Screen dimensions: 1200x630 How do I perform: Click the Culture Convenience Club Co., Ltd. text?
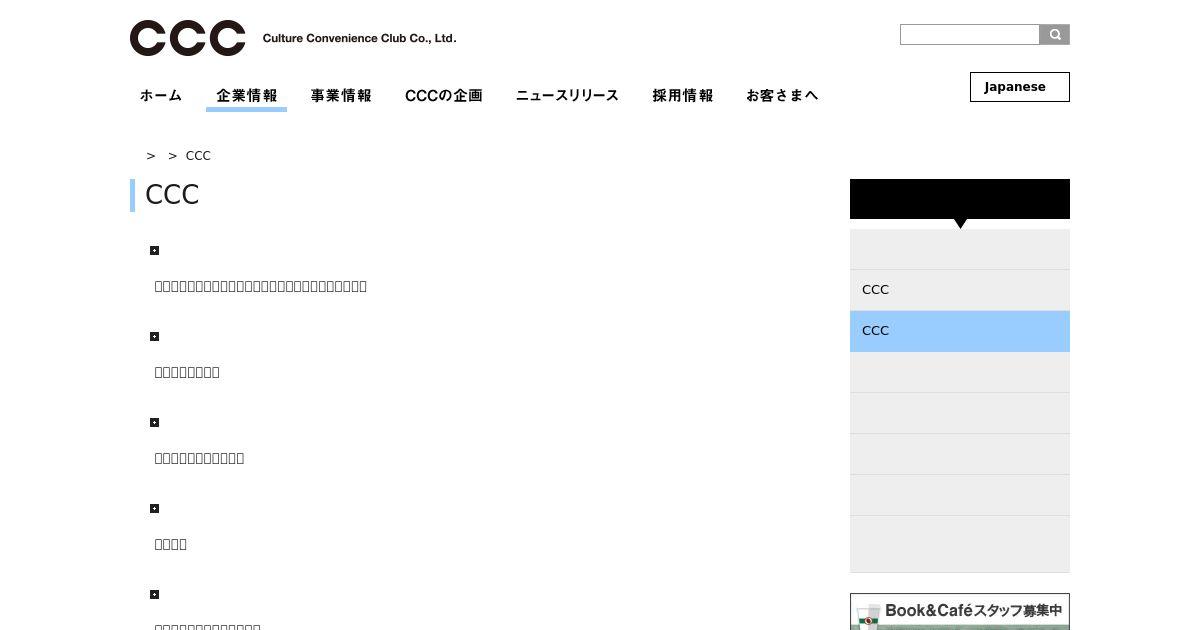pyautogui.click(x=359, y=38)
